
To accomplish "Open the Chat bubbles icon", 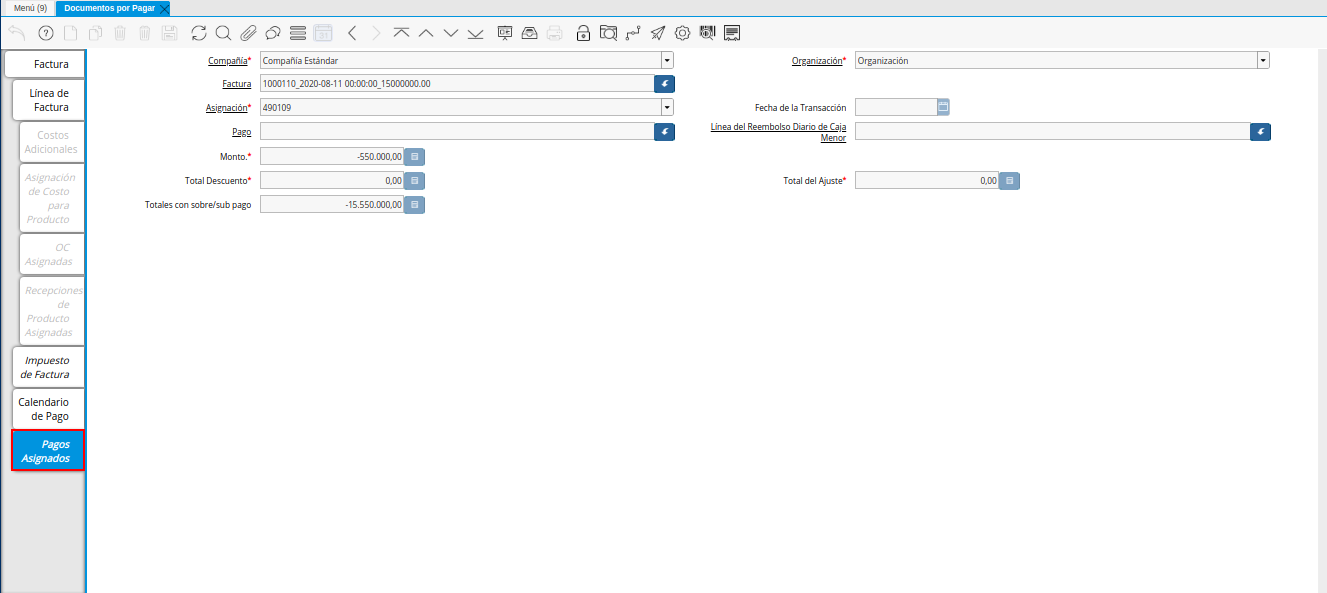I will click(x=272, y=33).
